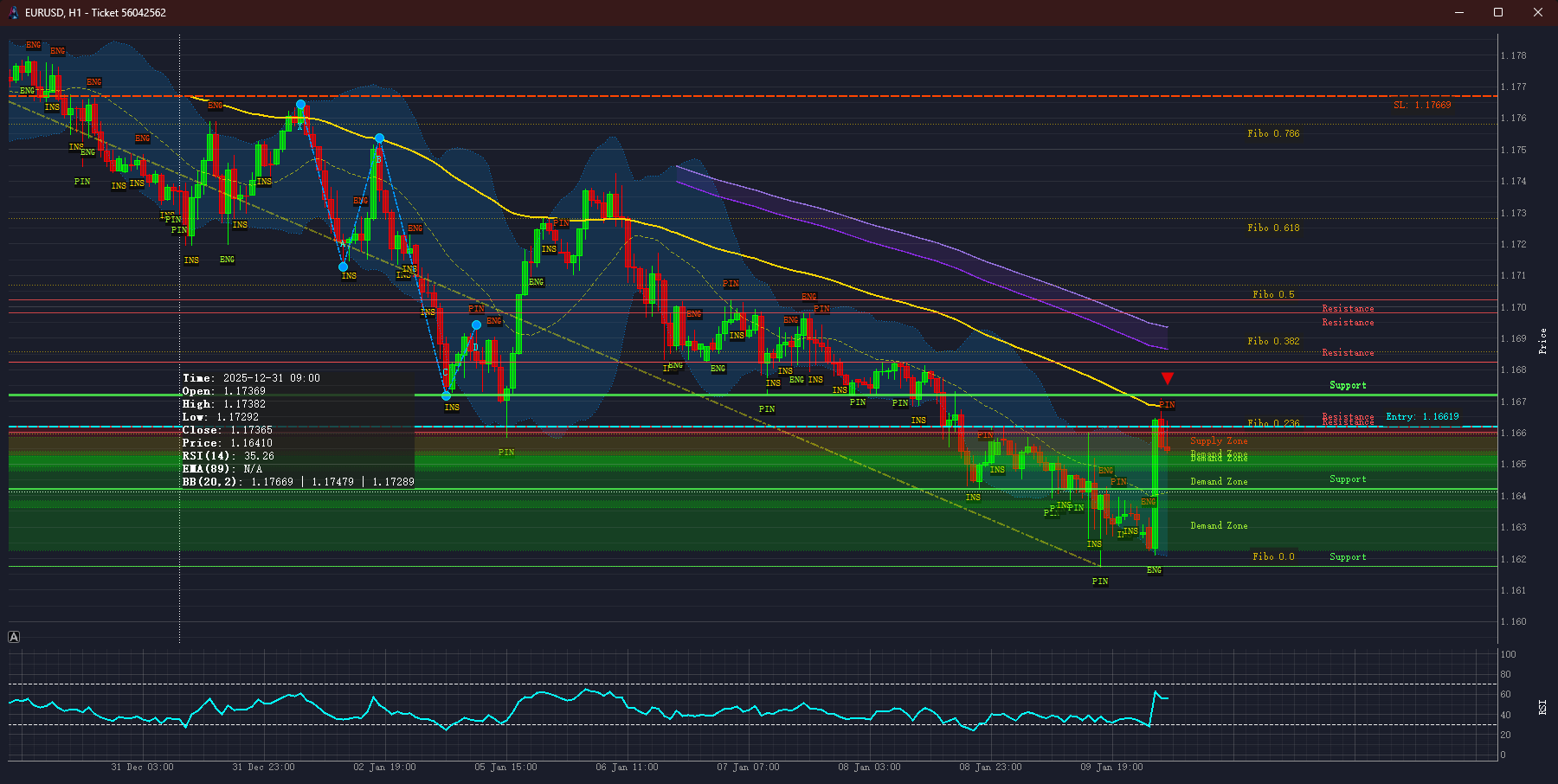Select harmonic pattern point D circle
1558x784 pixels.
476,325
